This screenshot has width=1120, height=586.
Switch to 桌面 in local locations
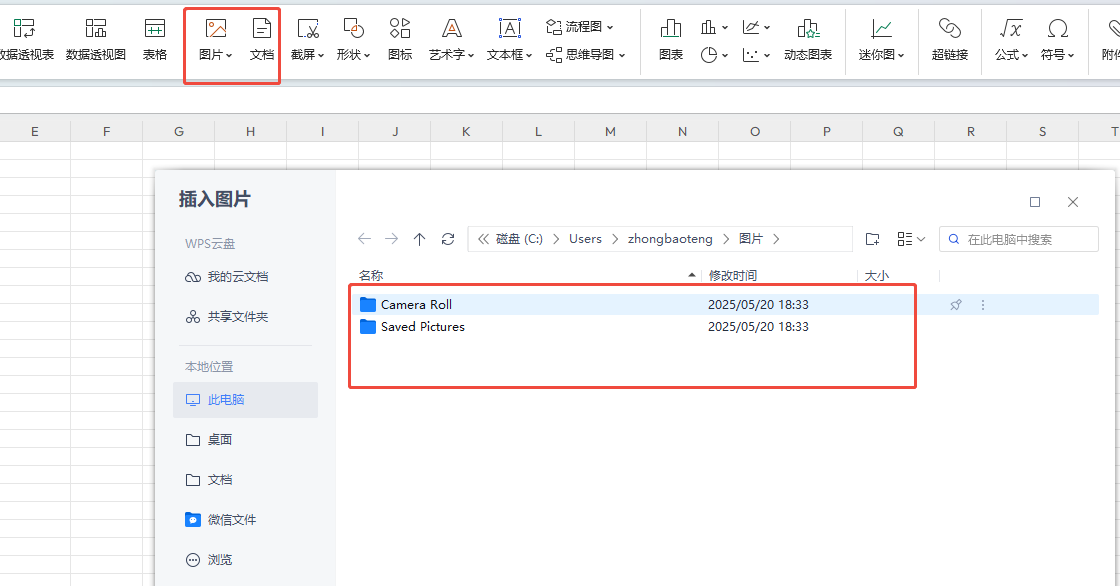[x=216, y=439]
